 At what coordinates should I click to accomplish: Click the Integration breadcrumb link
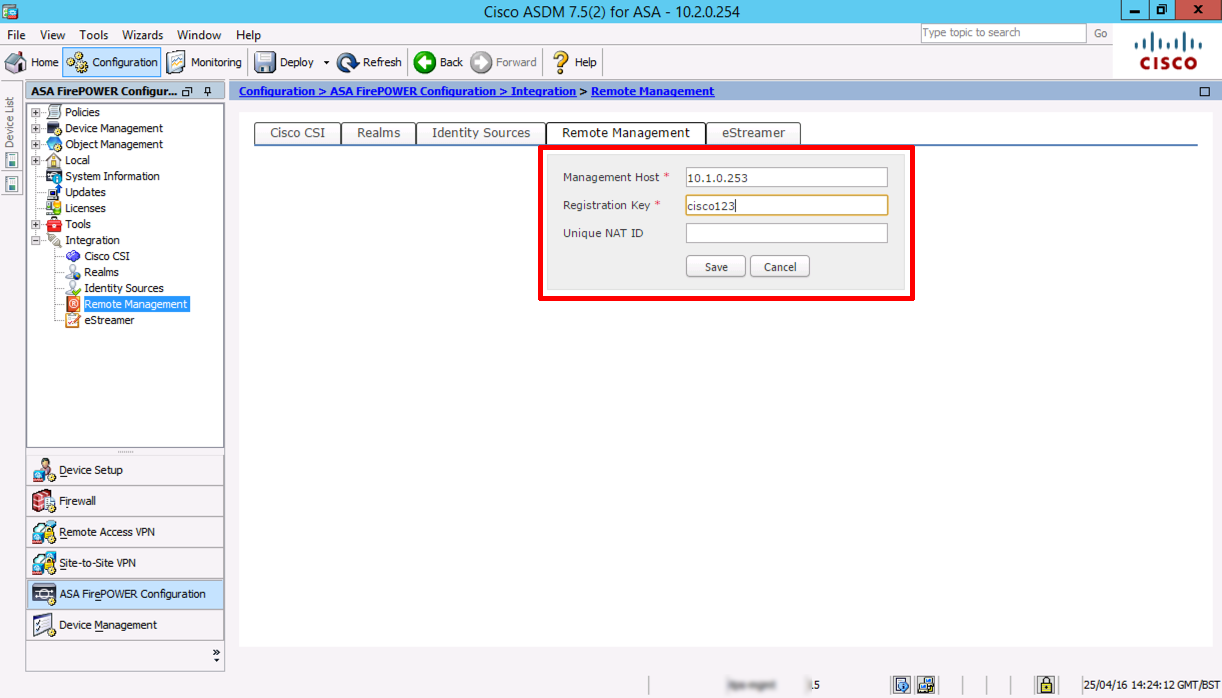click(x=543, y=91)
